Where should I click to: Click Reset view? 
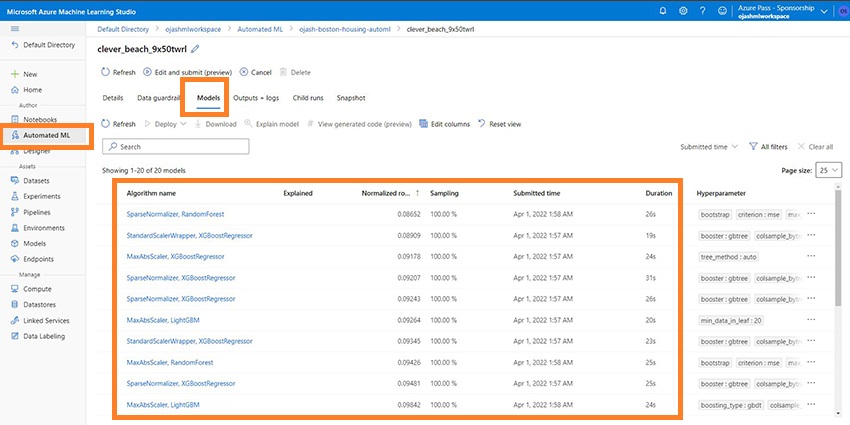[499, 124]
